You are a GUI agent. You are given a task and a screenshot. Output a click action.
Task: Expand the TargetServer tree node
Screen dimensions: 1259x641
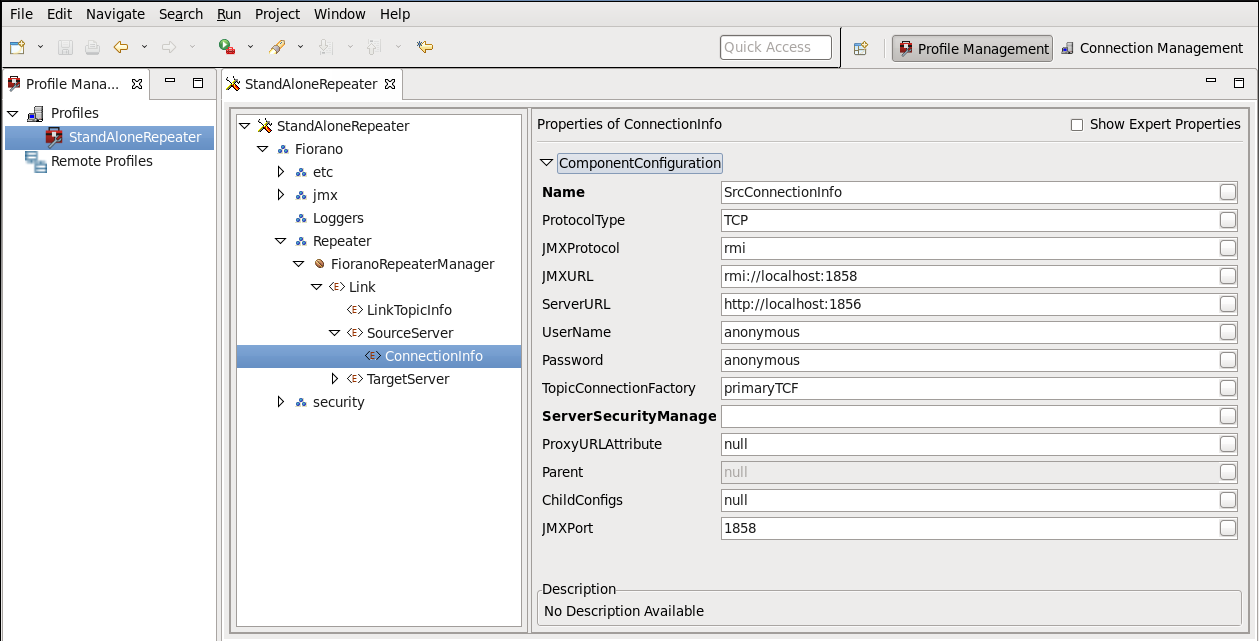coord(335,379)
